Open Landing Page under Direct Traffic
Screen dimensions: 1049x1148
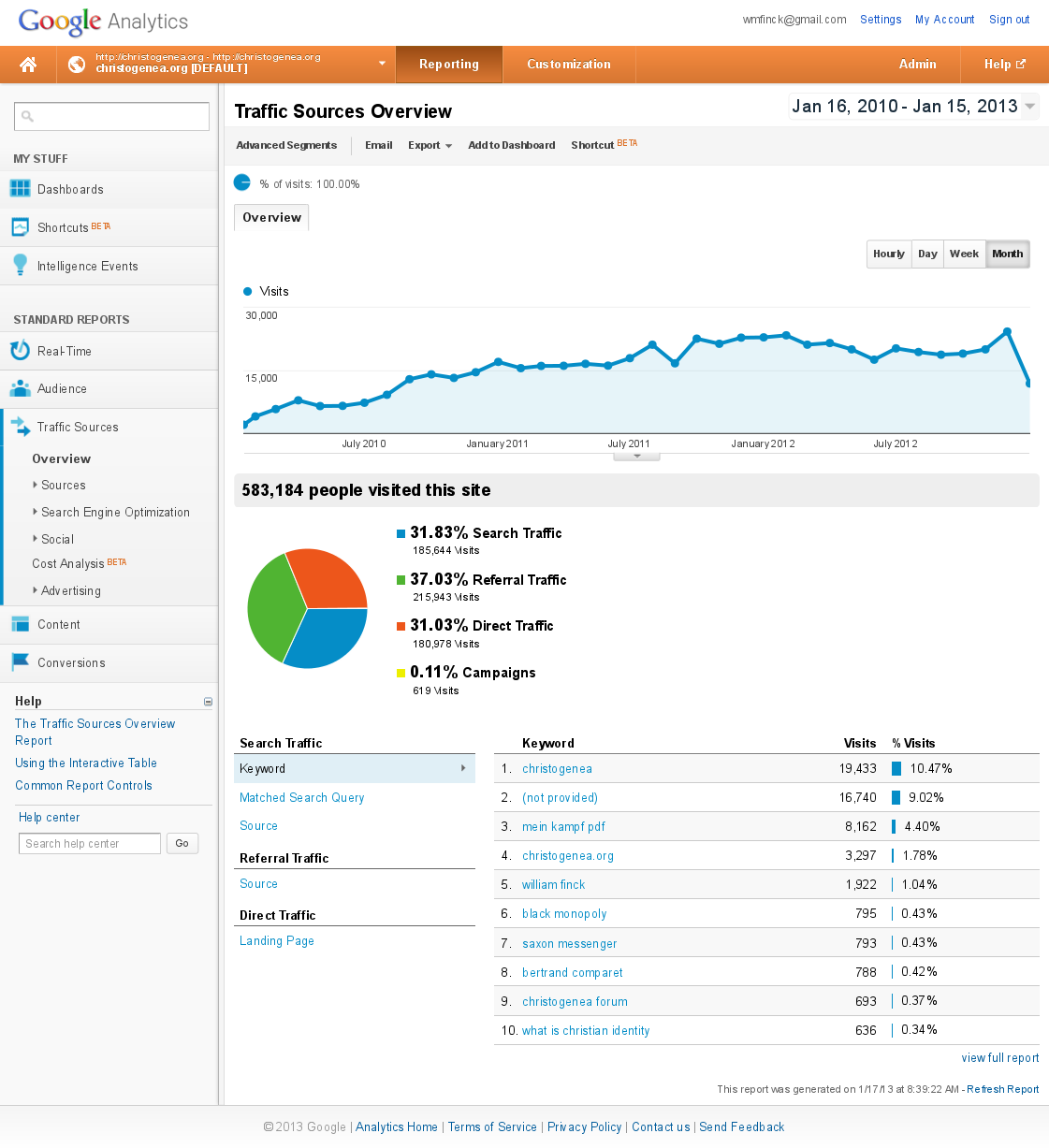click(277, 941)
